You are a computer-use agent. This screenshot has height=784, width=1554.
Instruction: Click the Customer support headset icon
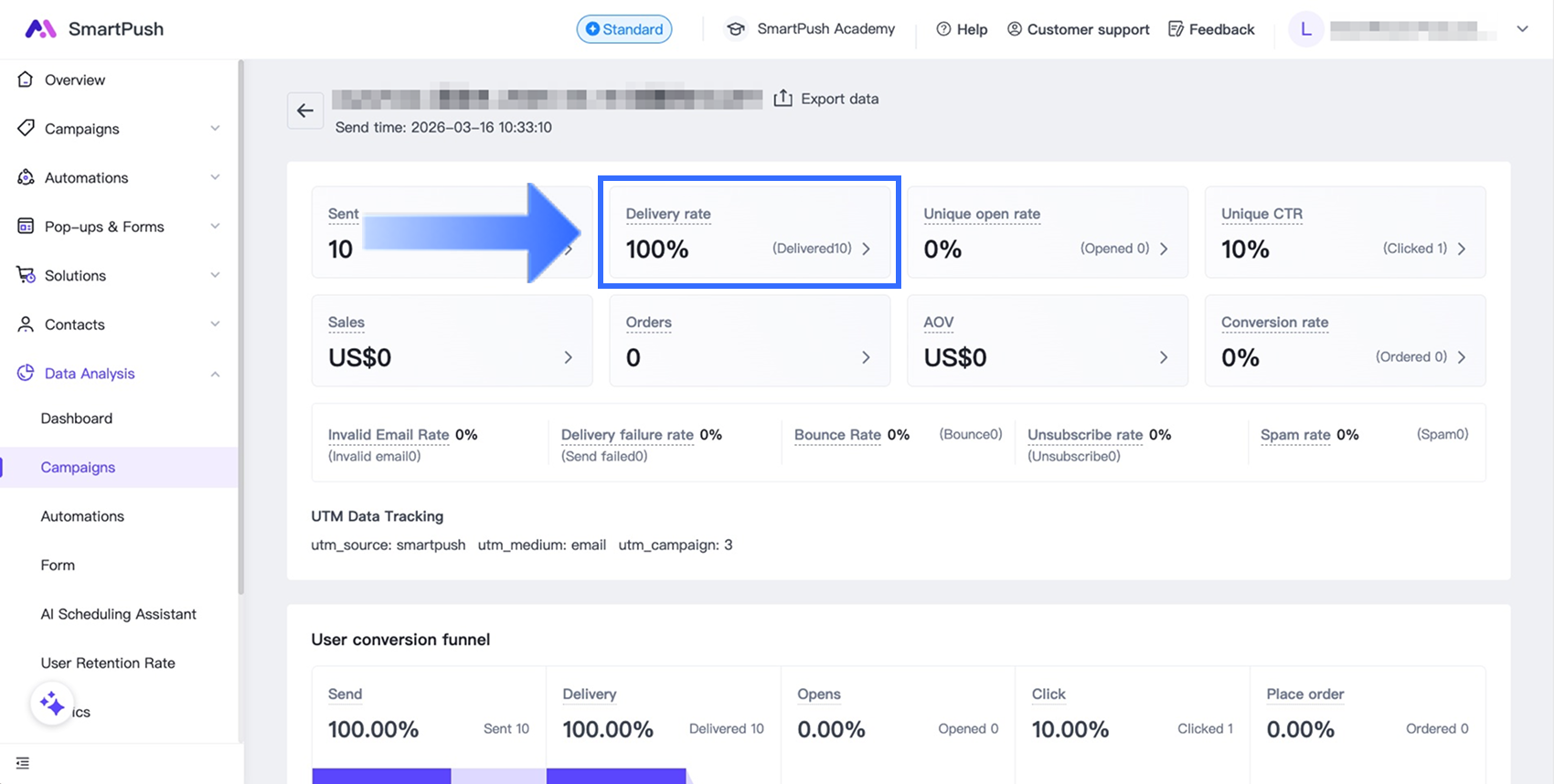tap(1014, 29)
